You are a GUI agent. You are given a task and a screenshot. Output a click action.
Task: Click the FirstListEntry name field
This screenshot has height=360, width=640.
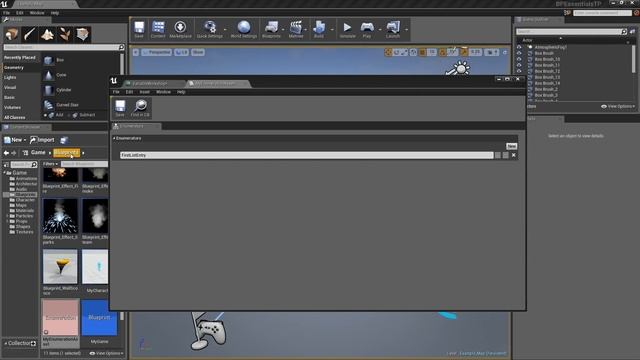(307, 155)
